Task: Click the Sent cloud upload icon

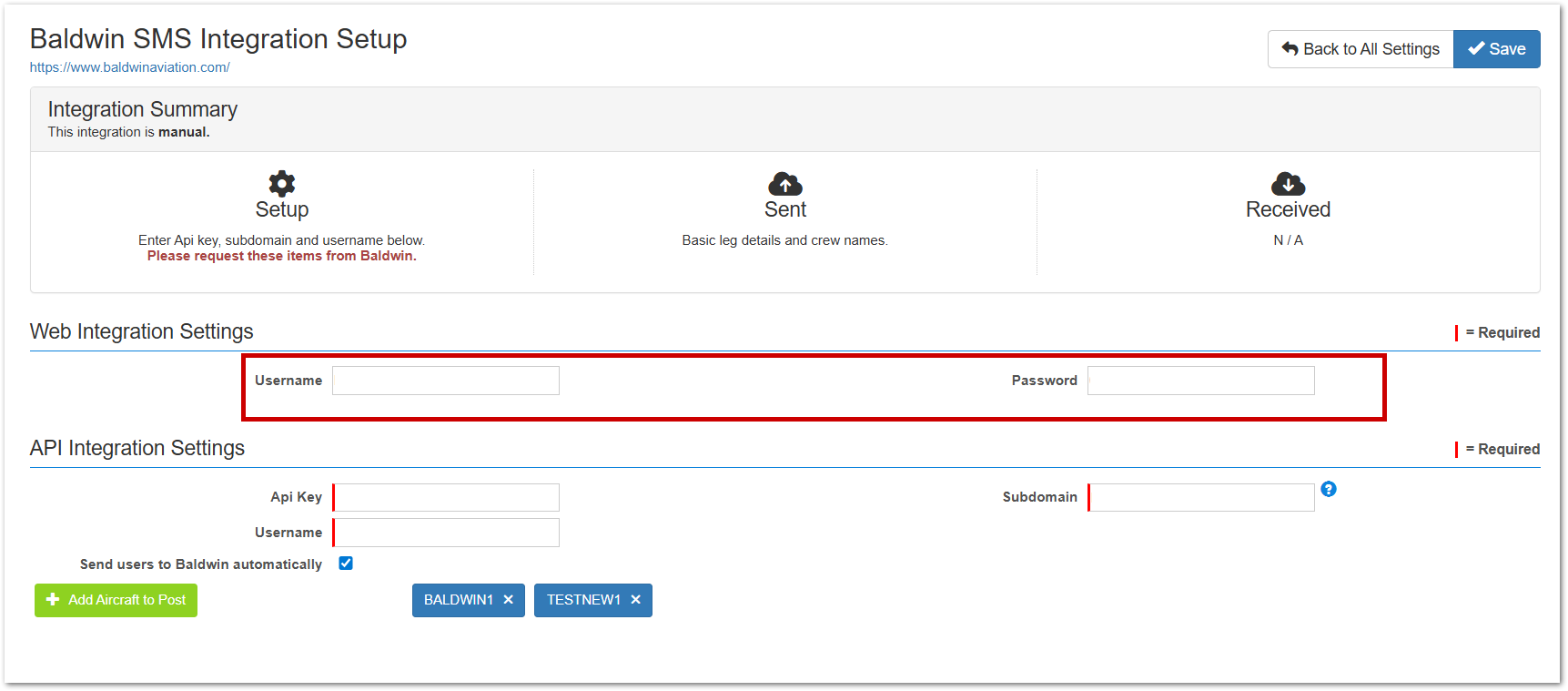Action: coord(784,184)
